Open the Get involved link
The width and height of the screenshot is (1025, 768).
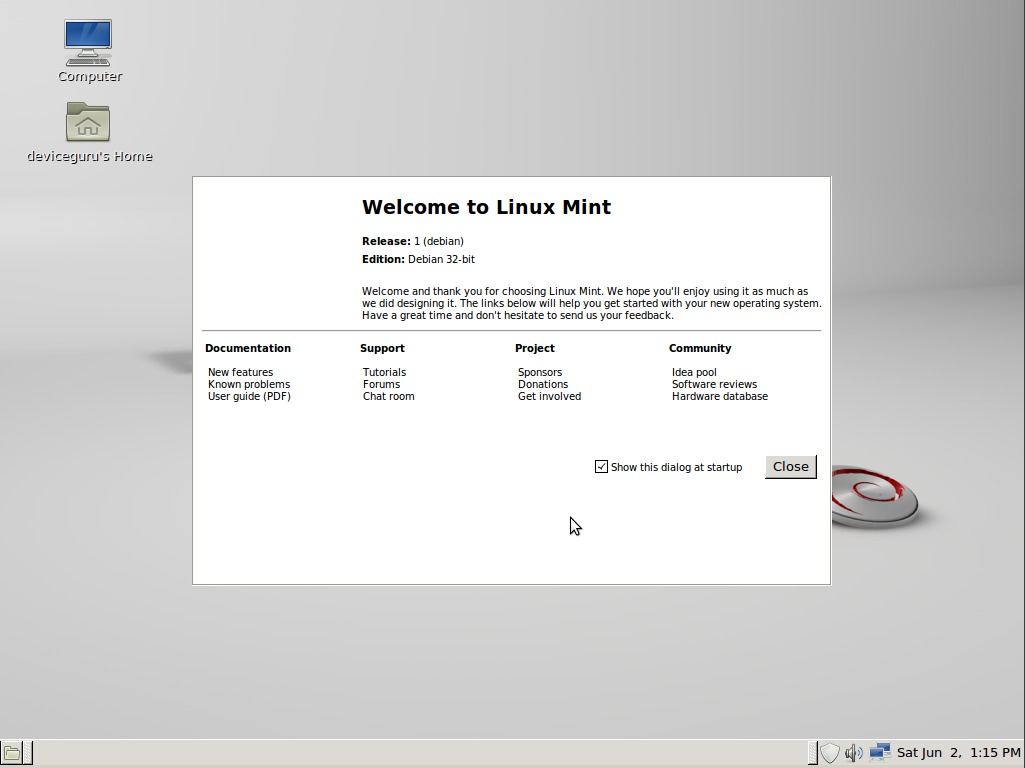coord(549,396)
